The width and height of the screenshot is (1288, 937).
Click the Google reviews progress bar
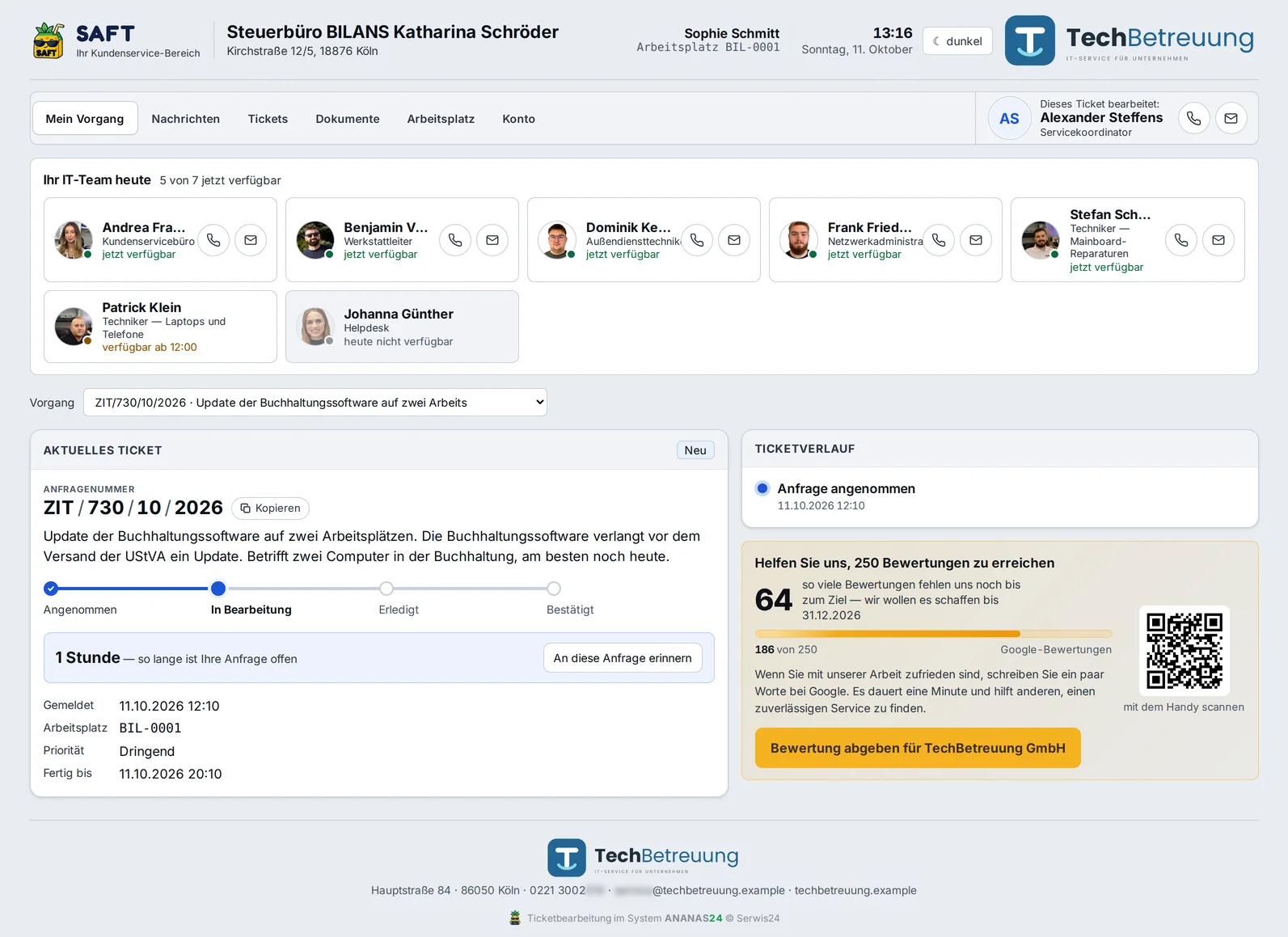(x=933, y=634)
